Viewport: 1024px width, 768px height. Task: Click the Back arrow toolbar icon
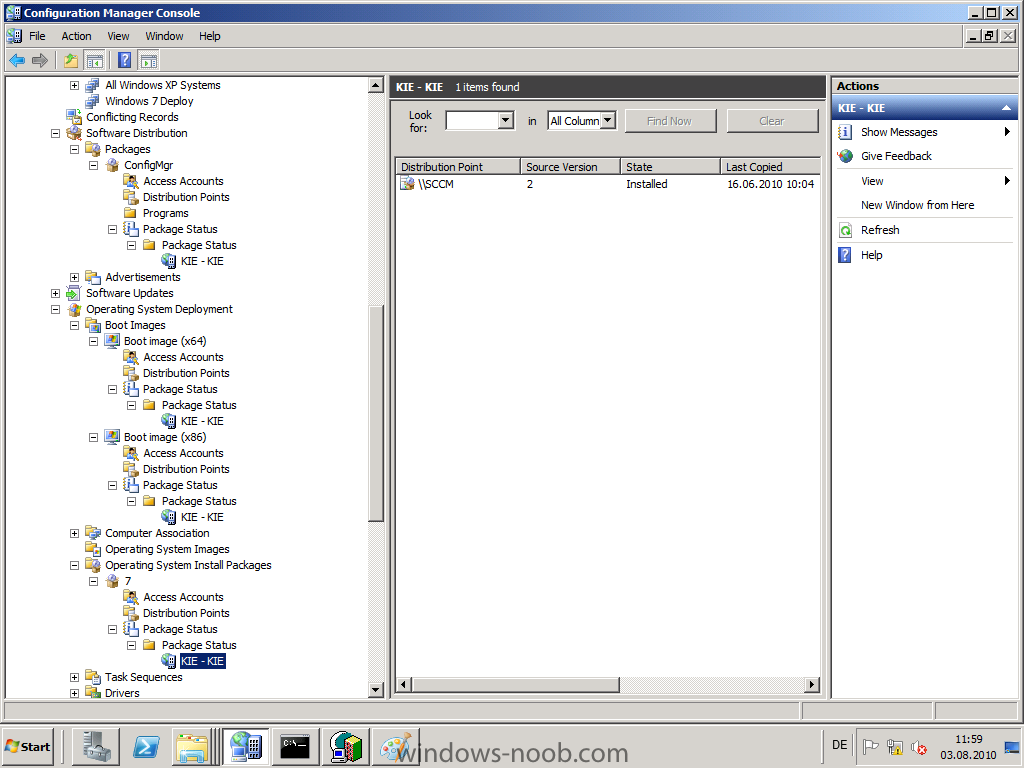pos(17,61)
